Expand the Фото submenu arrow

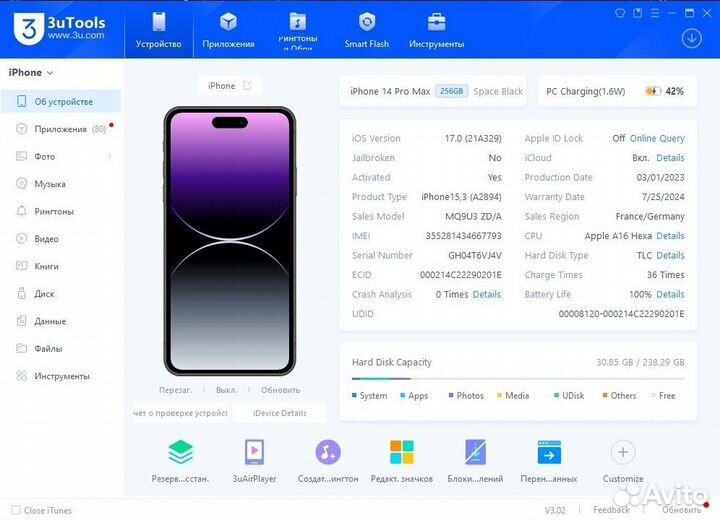point(110,157)
